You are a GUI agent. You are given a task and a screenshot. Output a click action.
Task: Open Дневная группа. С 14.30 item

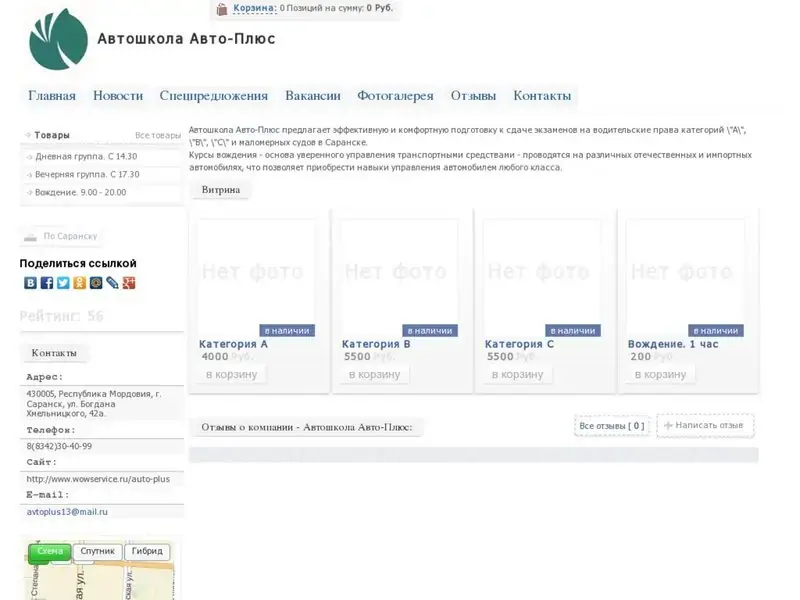click(86, 156)
